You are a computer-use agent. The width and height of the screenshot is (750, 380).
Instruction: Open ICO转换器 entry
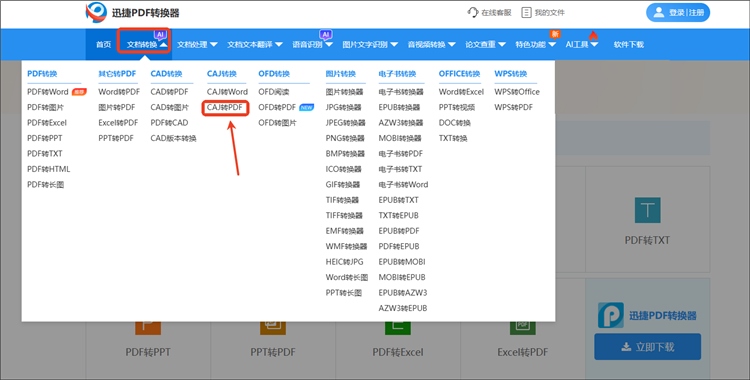pos(343,169)
